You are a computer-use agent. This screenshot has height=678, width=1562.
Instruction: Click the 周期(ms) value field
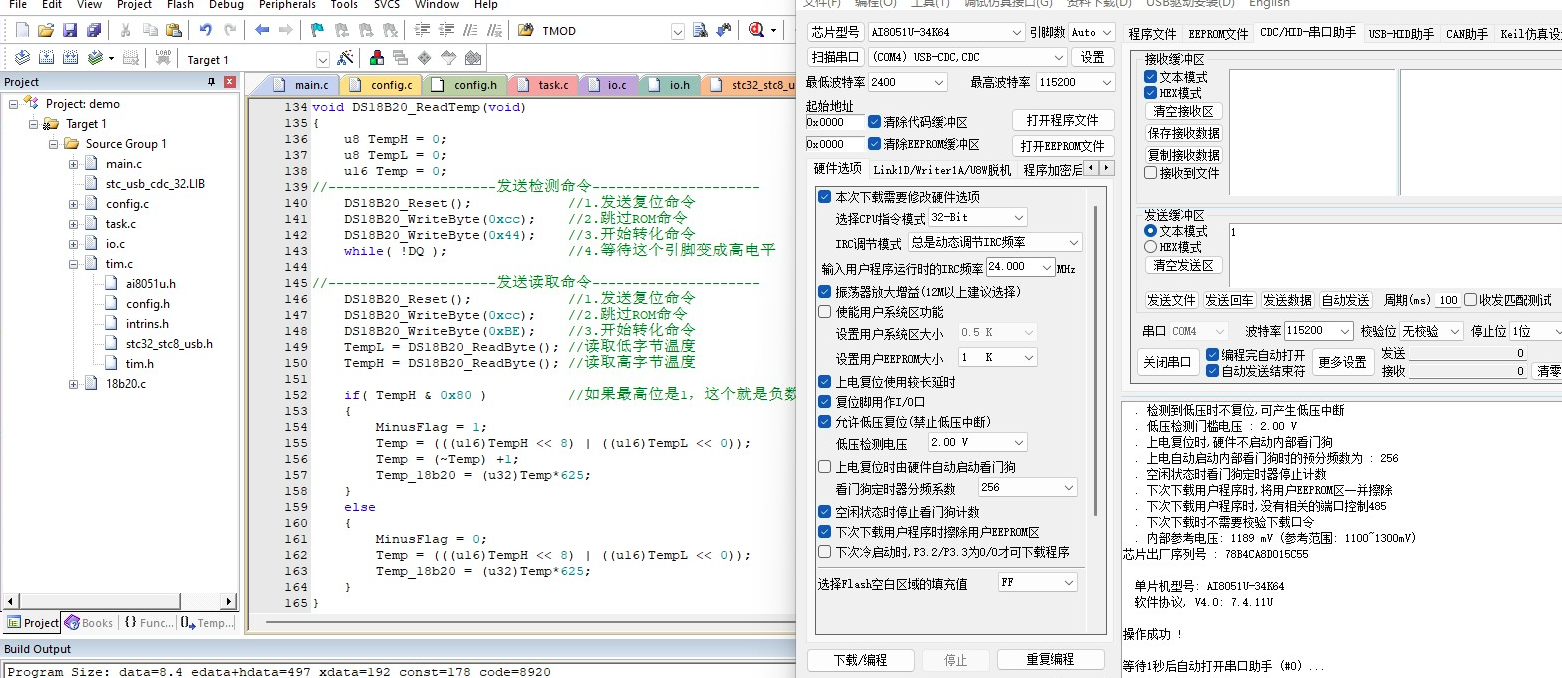click(x=1448, y=300)
